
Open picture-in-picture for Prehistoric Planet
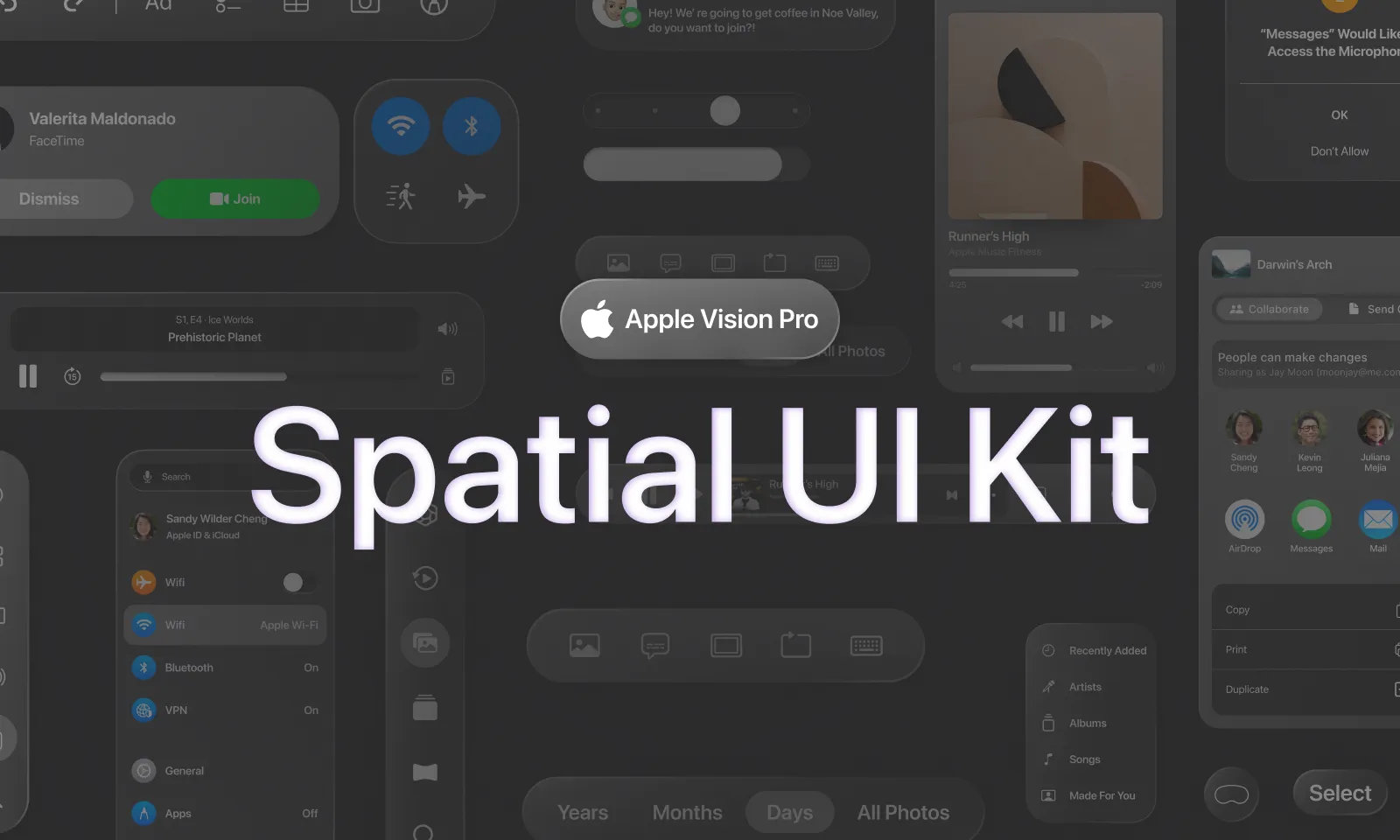447,376
